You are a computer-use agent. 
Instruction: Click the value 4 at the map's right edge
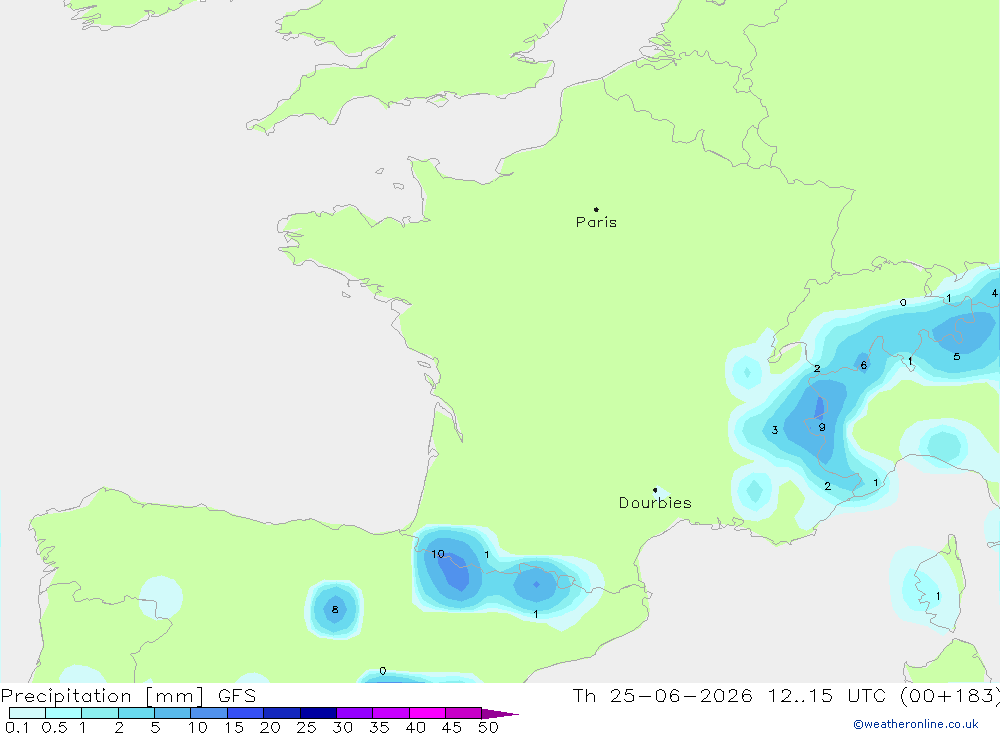994,293
